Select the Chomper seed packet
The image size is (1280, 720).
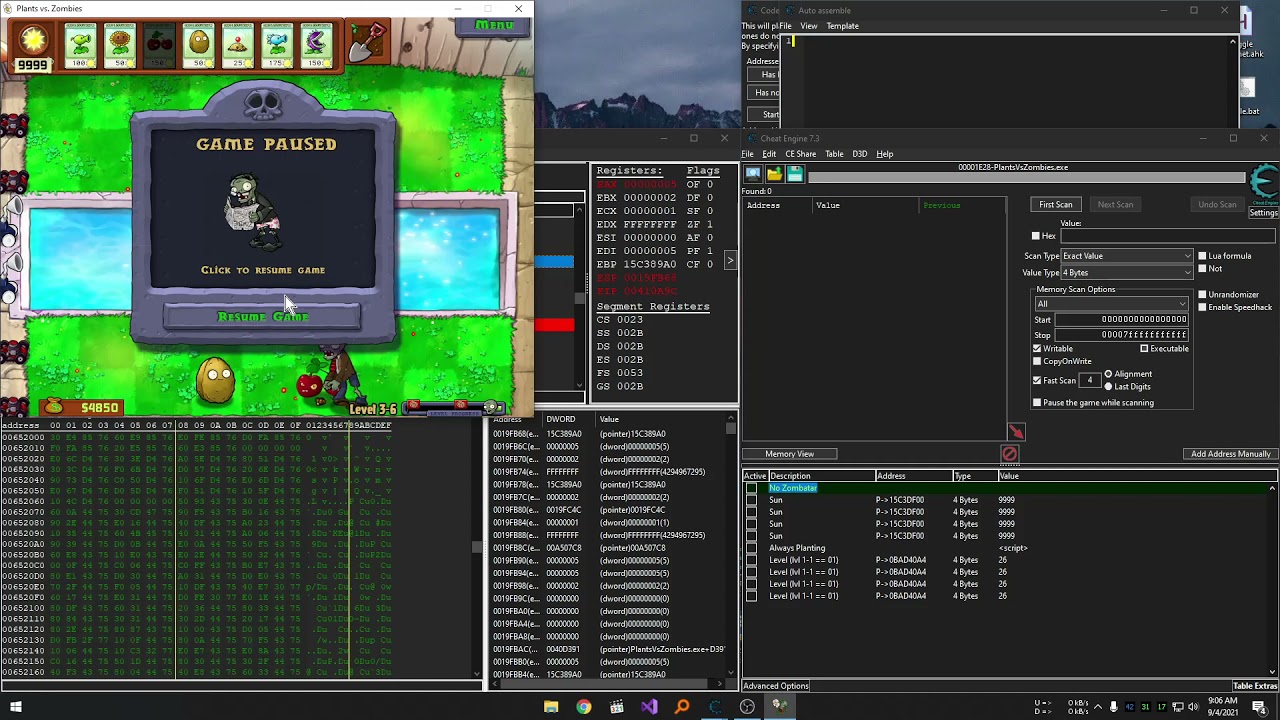click(316, 46)
